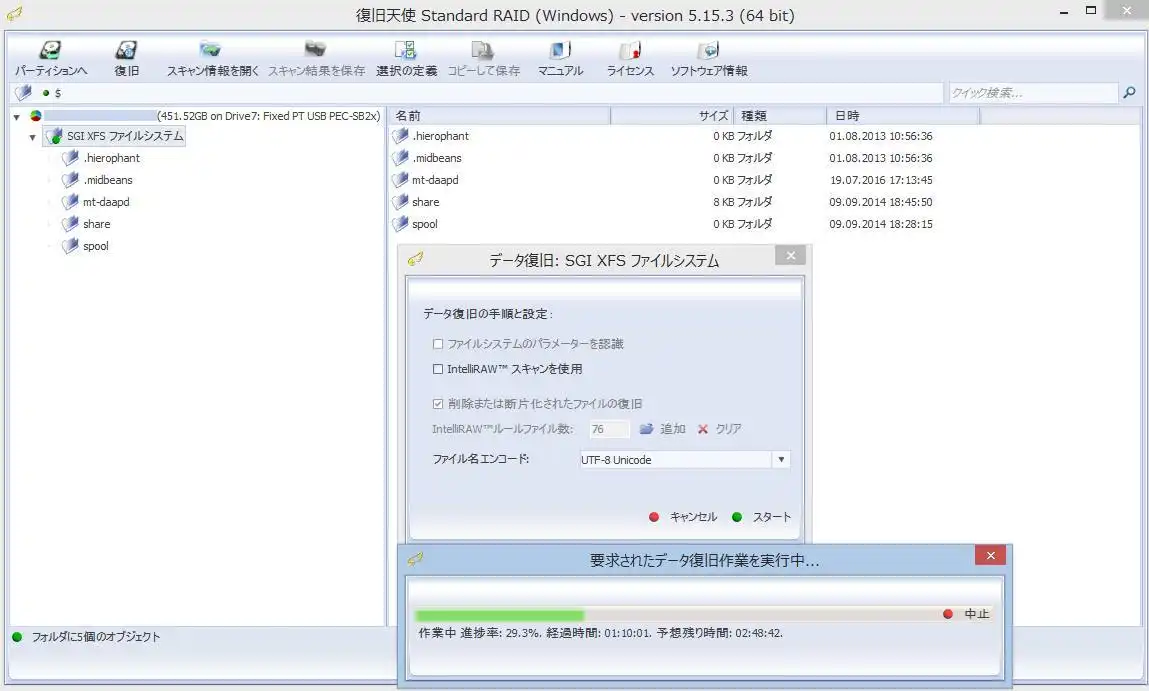
Task: Click the 復旧 recovery toolbar icon
Action: point(126,51)
